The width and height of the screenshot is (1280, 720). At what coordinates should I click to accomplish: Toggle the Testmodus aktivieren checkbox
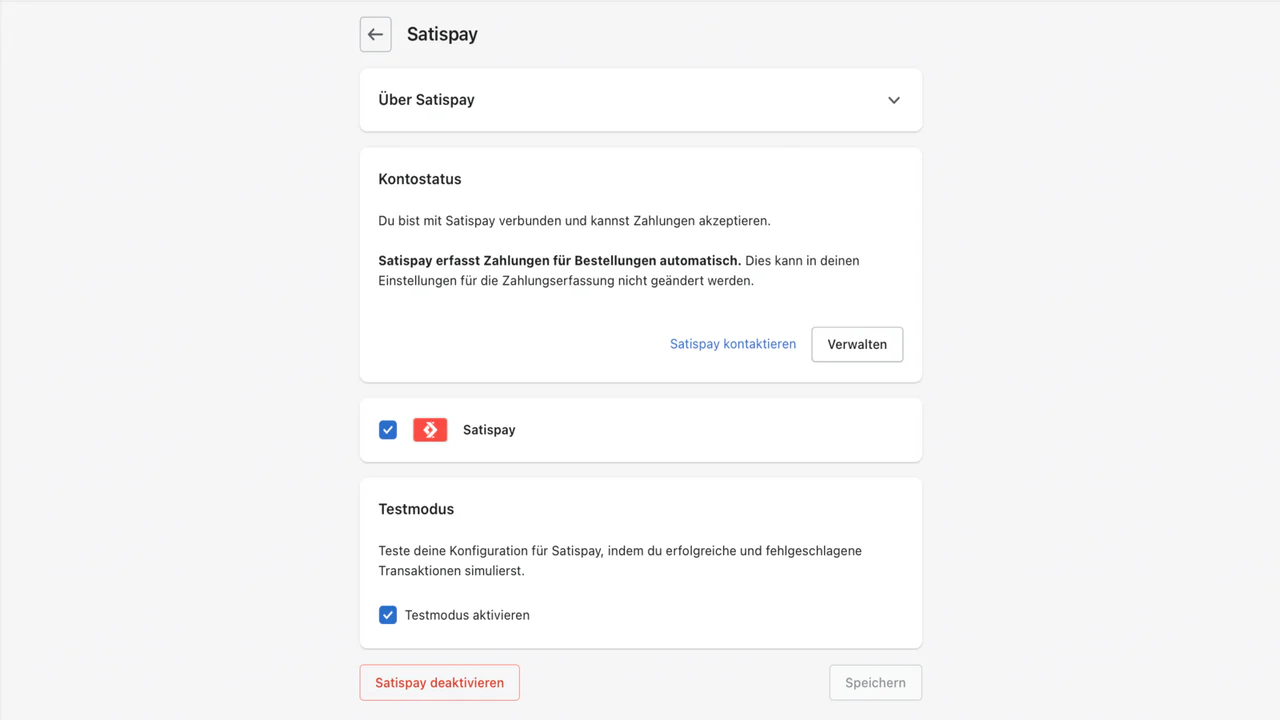click(388, 615)
